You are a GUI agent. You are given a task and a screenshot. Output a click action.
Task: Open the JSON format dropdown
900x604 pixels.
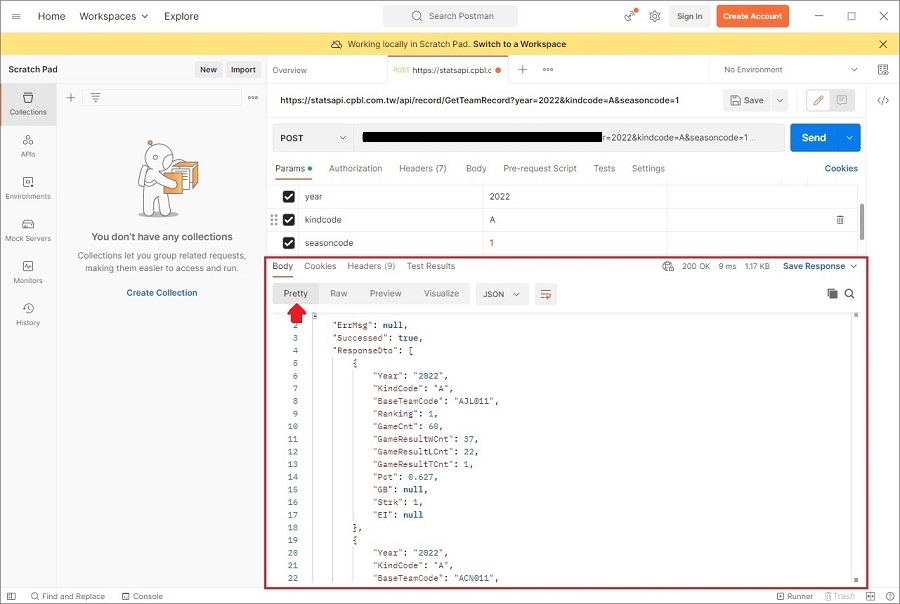502,294
